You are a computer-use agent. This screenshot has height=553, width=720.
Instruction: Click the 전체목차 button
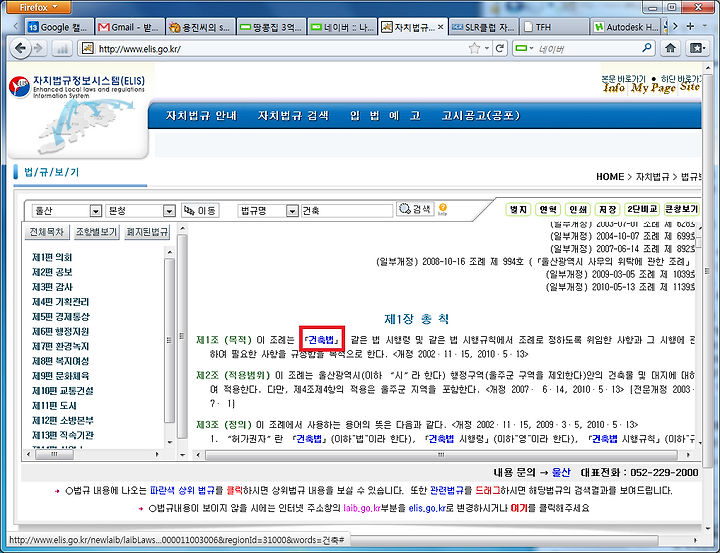coord(46,232)
